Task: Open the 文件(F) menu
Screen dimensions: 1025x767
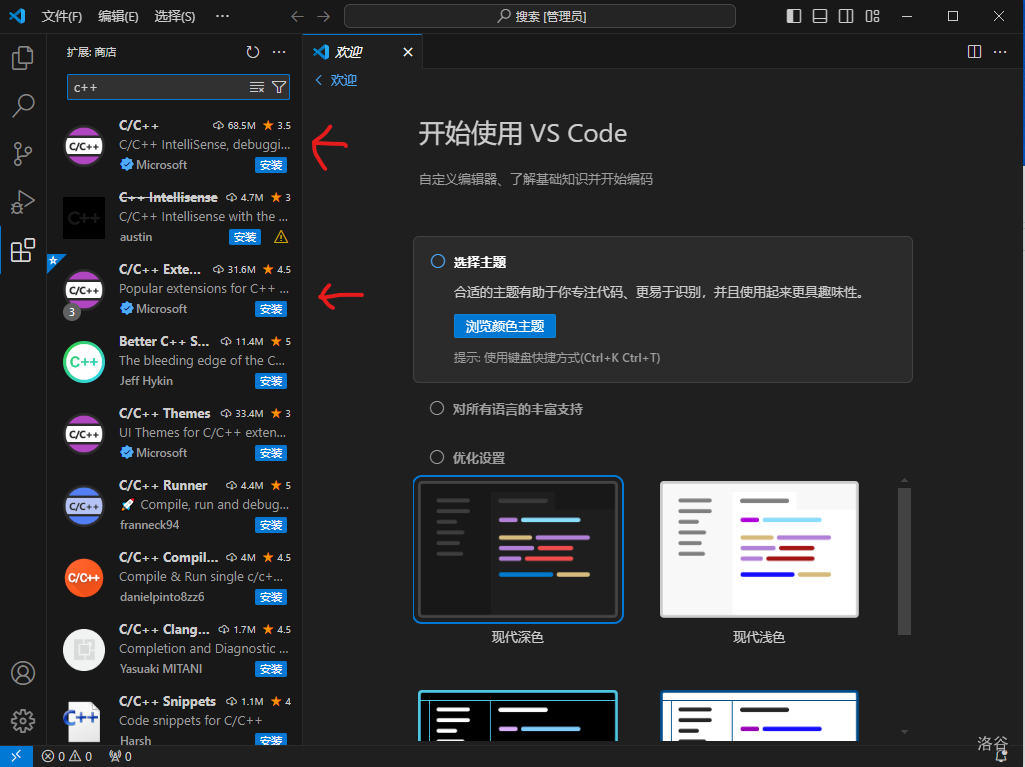Action: coord(61,16)
